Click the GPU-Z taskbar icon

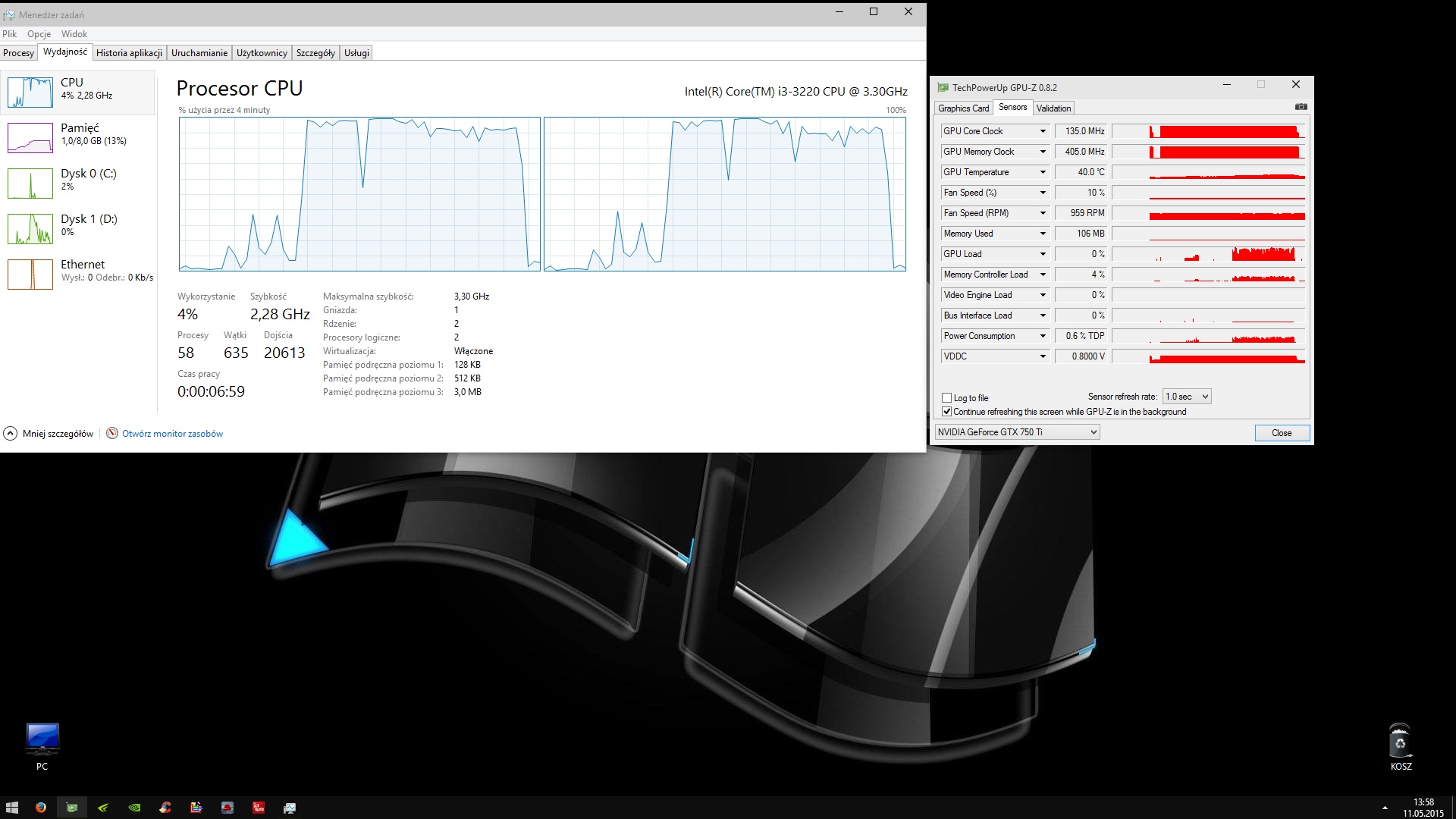coord(72,808)
